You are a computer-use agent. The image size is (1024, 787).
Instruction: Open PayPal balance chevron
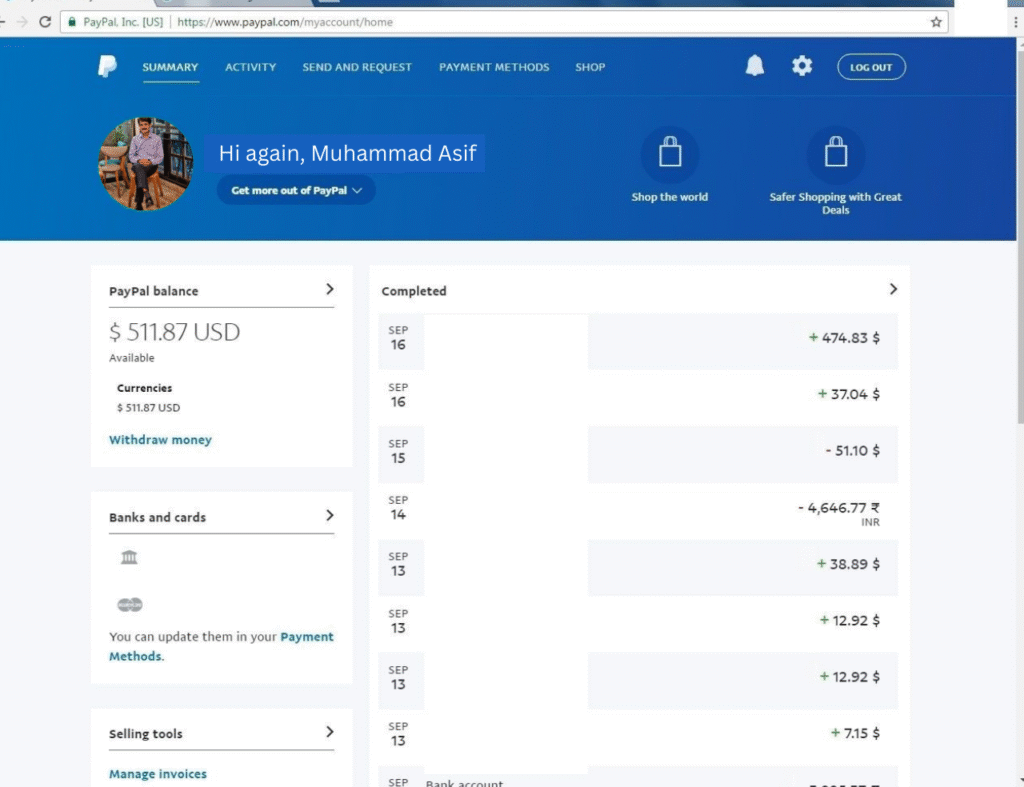point(330,289)
